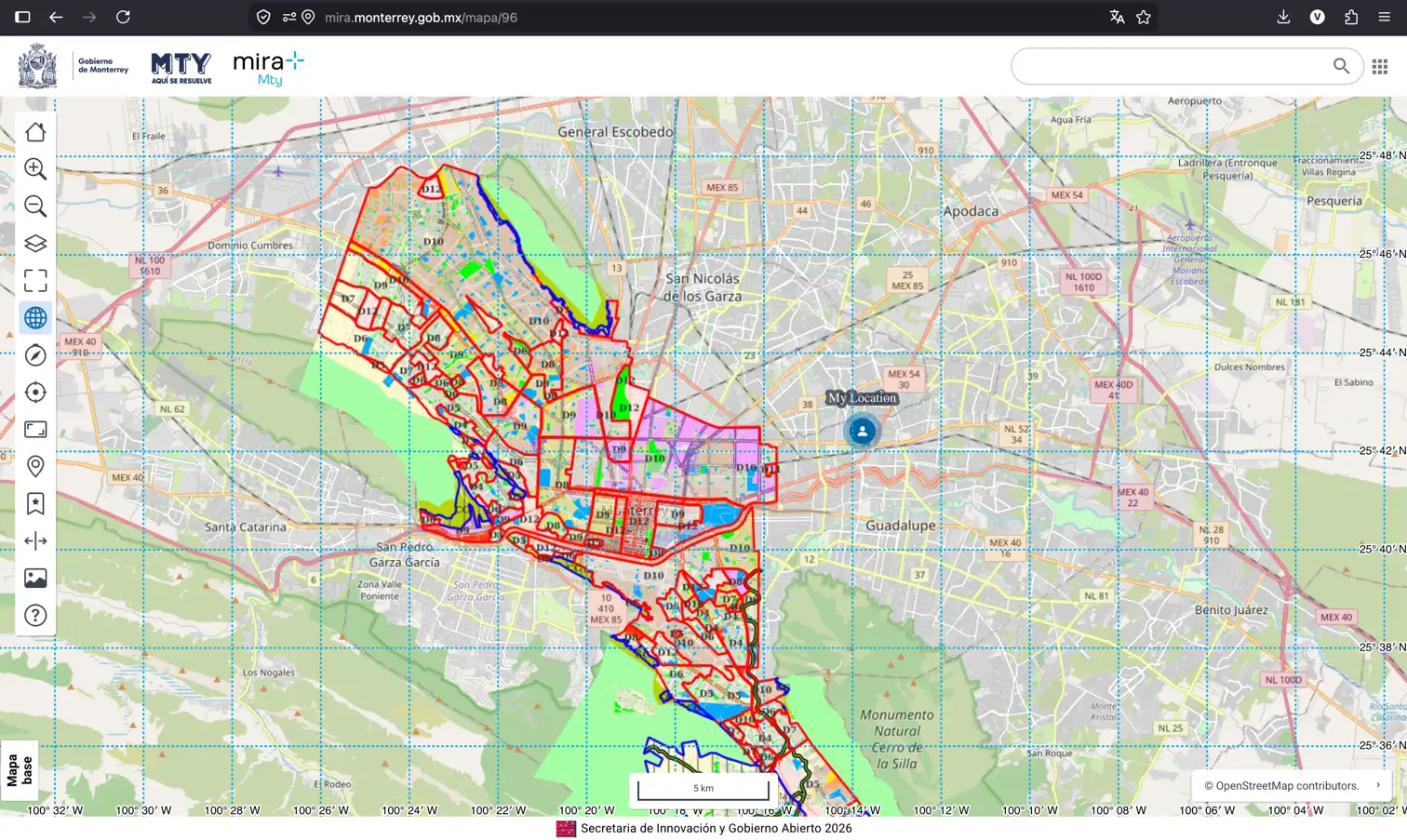The width and height of the screenshot is (1407, 840).
Task: Click the Guadalupe map label
Action: tap(901, 526)
